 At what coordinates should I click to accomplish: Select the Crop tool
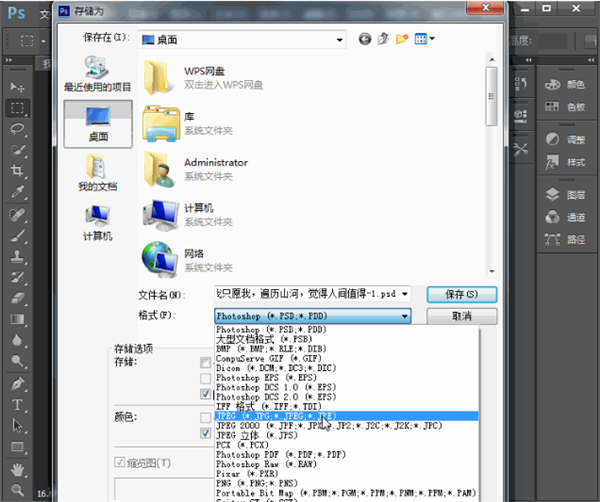click(17, 170)
